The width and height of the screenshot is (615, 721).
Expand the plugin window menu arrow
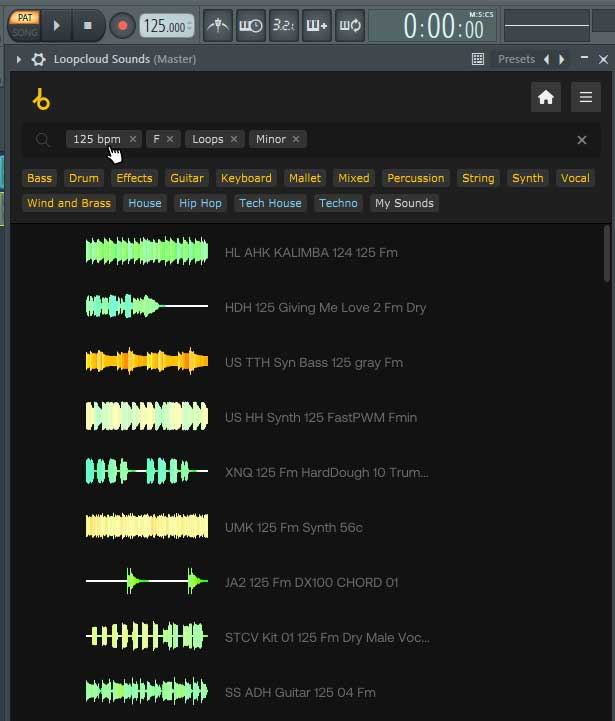tap(19, 59)
